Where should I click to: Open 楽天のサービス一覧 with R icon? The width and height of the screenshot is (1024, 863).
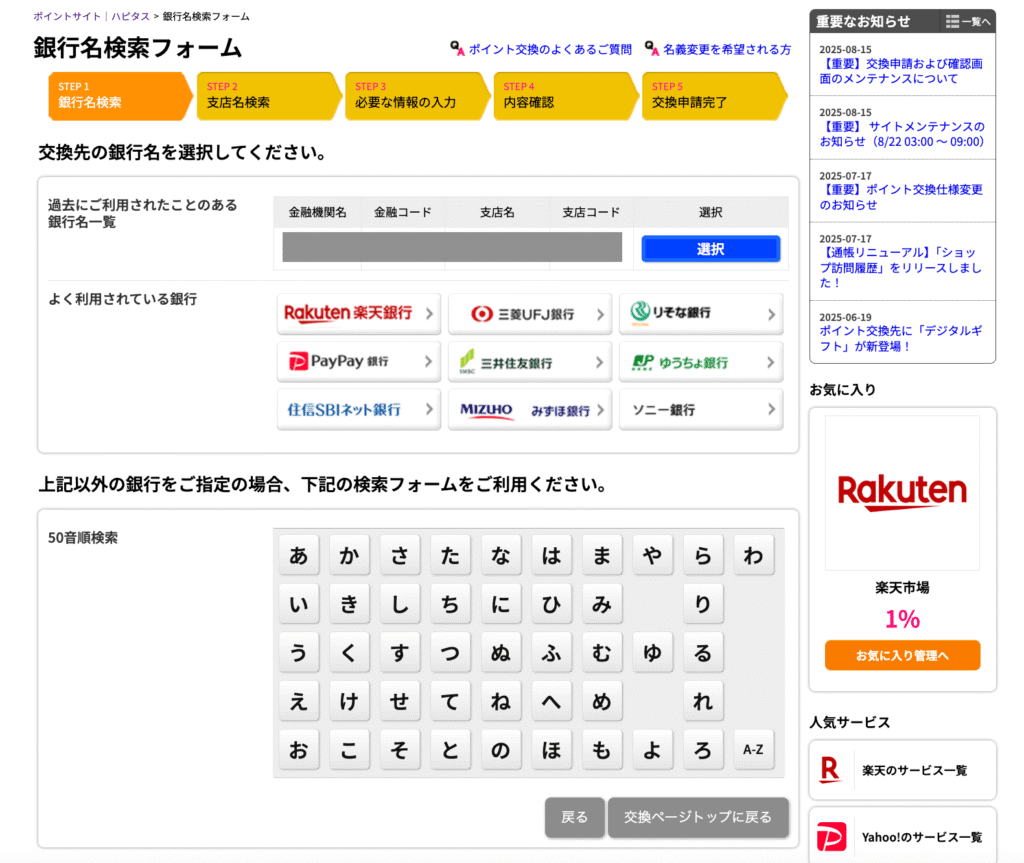[902, 770]
